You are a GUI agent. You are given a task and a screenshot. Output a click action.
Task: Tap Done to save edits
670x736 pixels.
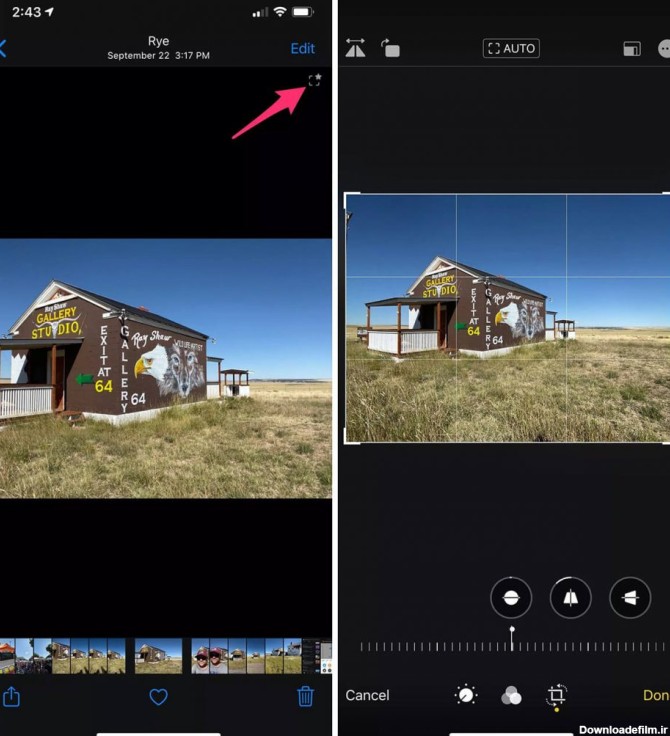pos(656,695)
